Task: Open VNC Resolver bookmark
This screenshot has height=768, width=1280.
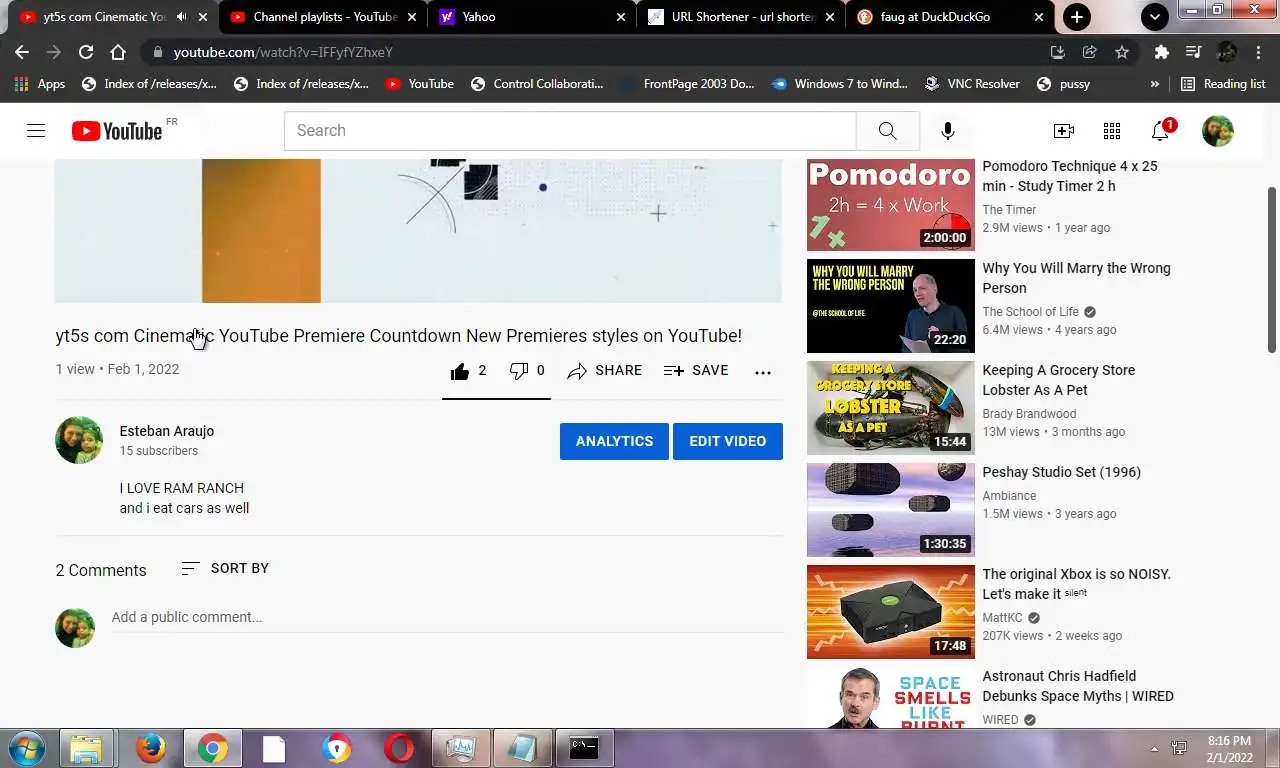Action: [972, 84]
